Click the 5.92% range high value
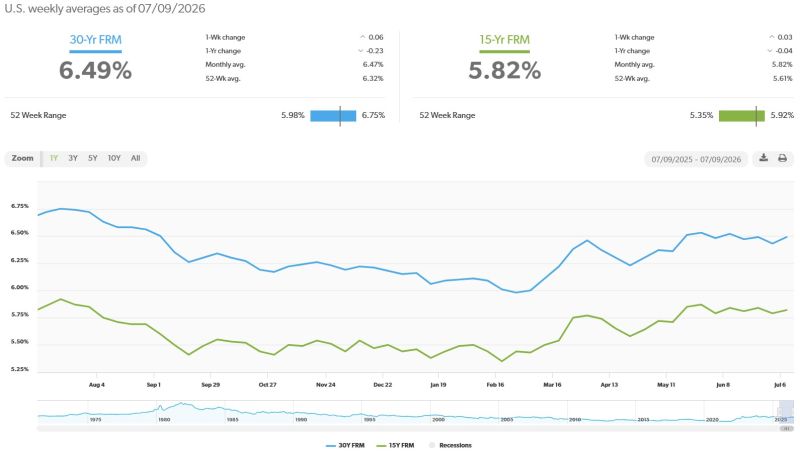The width and height of the screenshot is (800, 455). (x=782, y=115)
